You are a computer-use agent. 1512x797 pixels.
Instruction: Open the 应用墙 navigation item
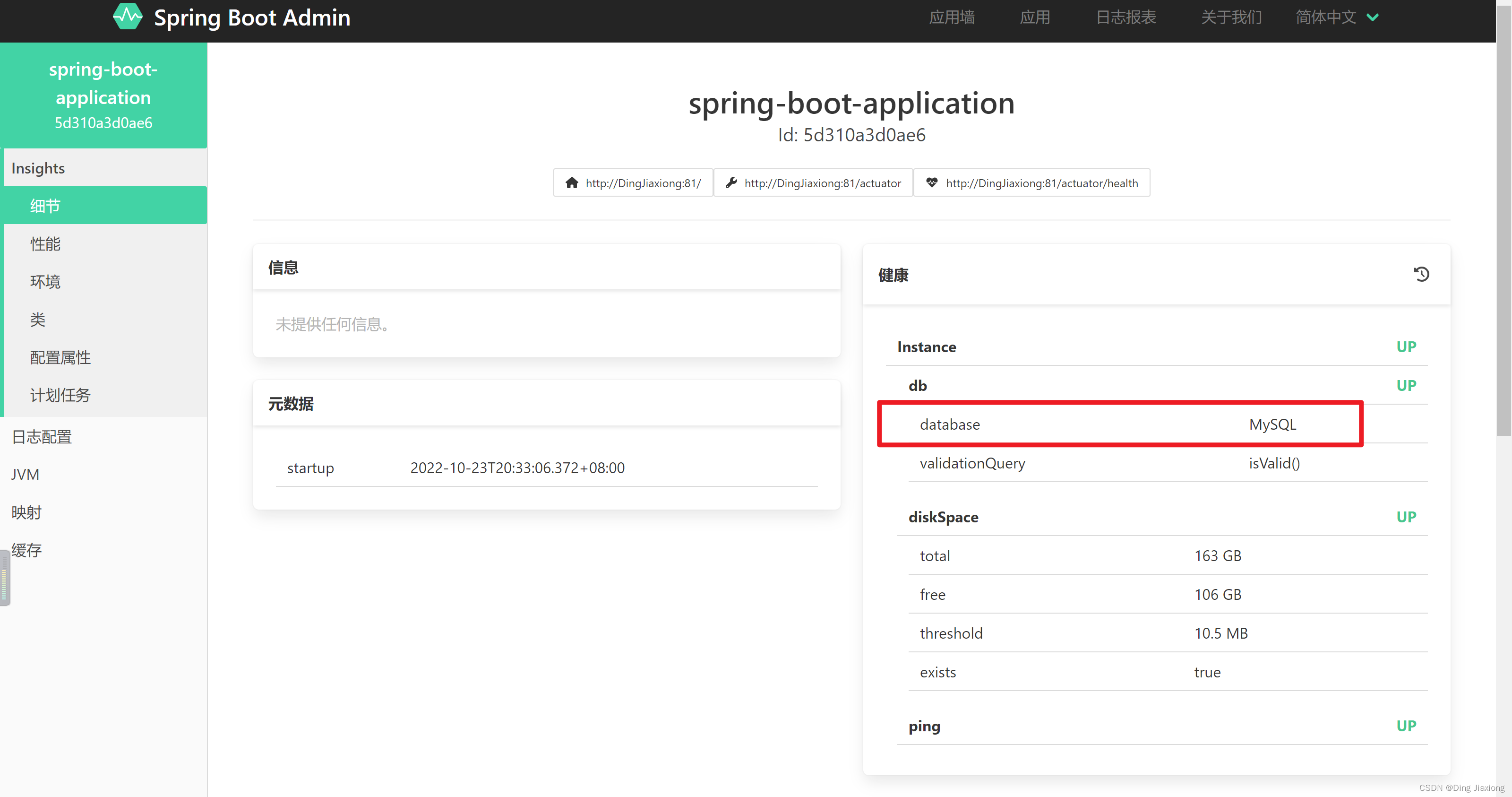[952, 17]
